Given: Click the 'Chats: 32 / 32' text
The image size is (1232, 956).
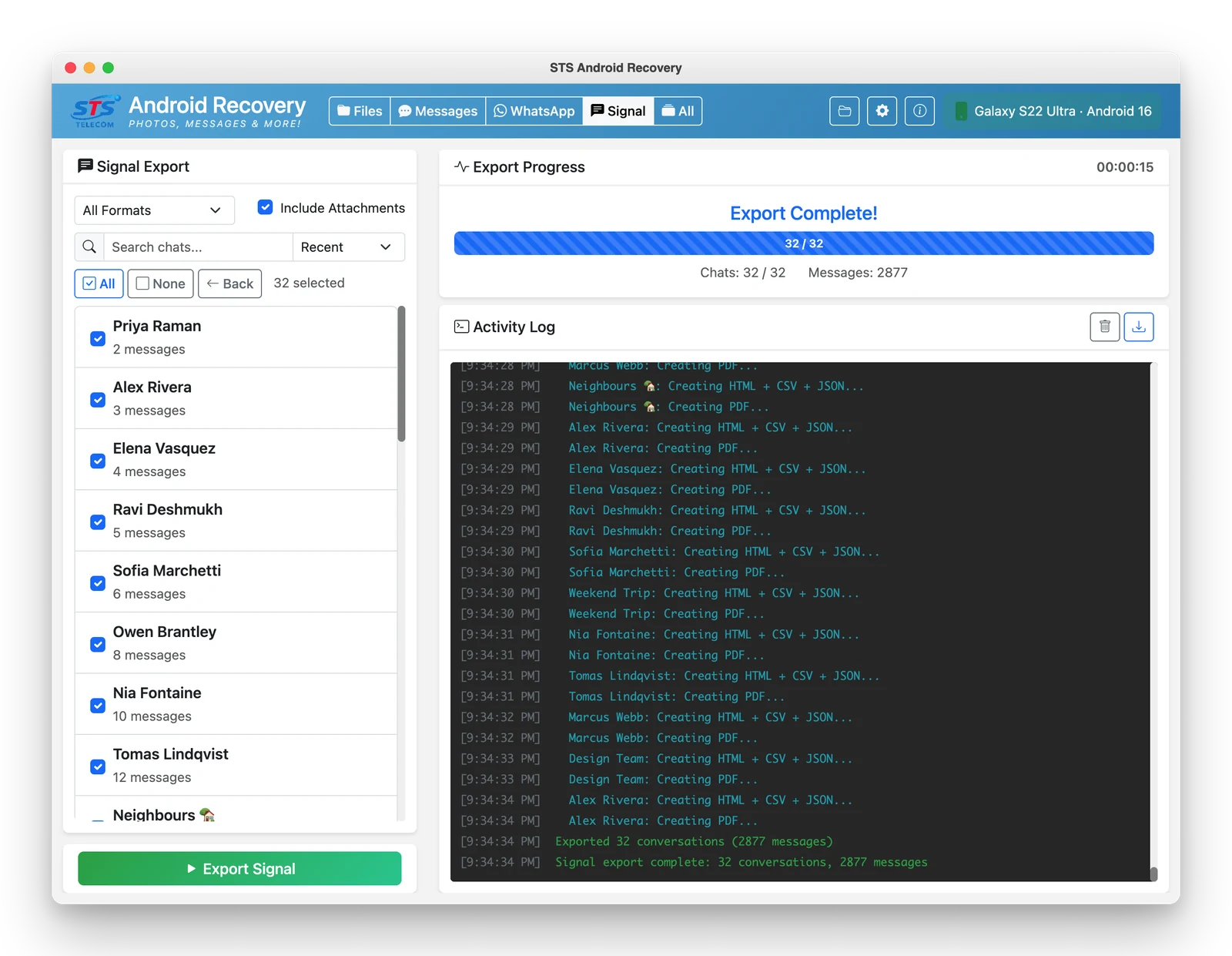Looking at the screenshot, I should [x=742, y=273].
